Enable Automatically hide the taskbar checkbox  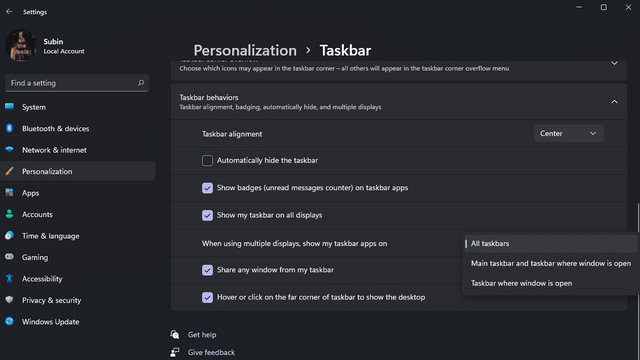(207, 160)
